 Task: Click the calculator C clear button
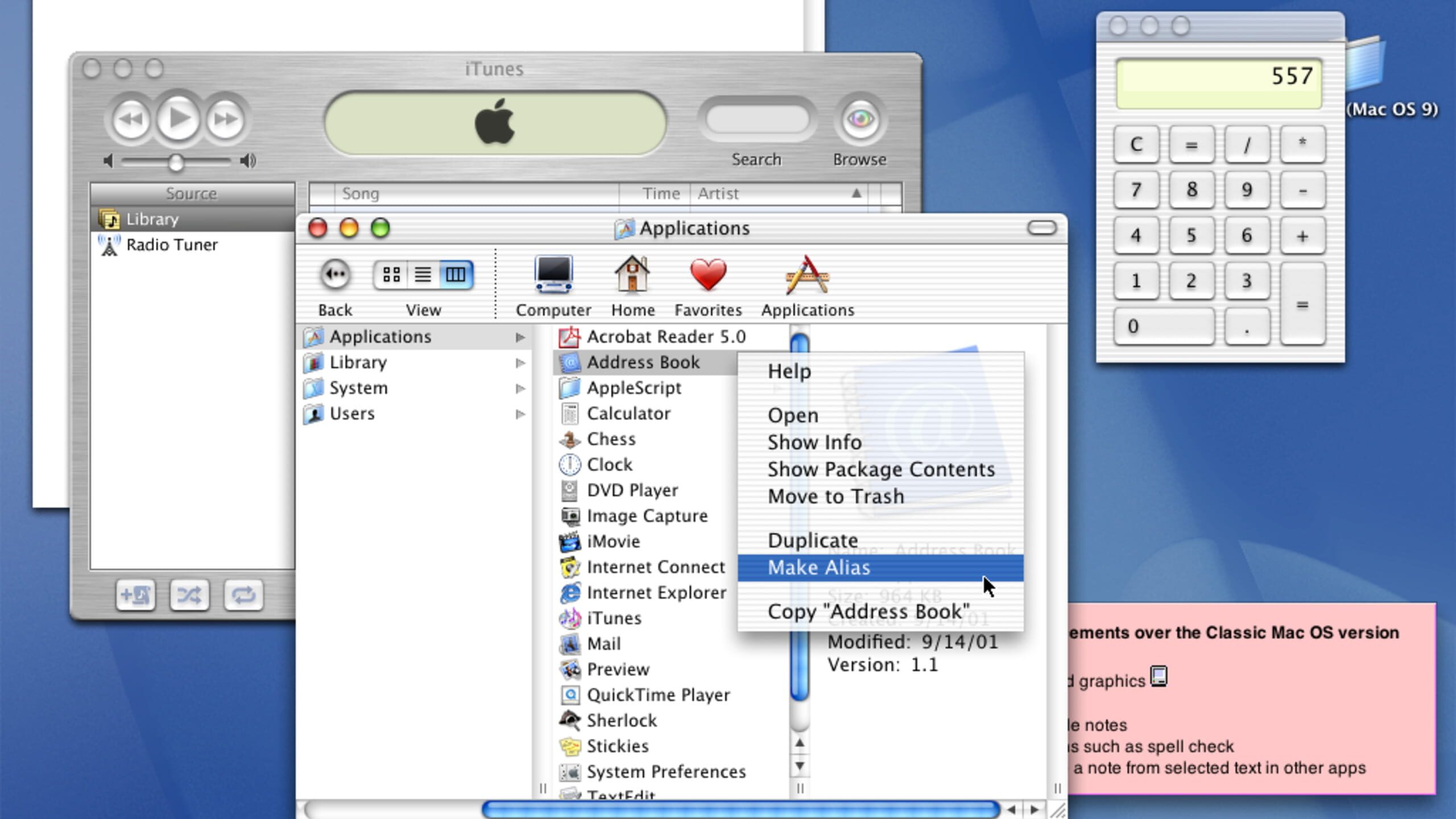(1136, 144)
